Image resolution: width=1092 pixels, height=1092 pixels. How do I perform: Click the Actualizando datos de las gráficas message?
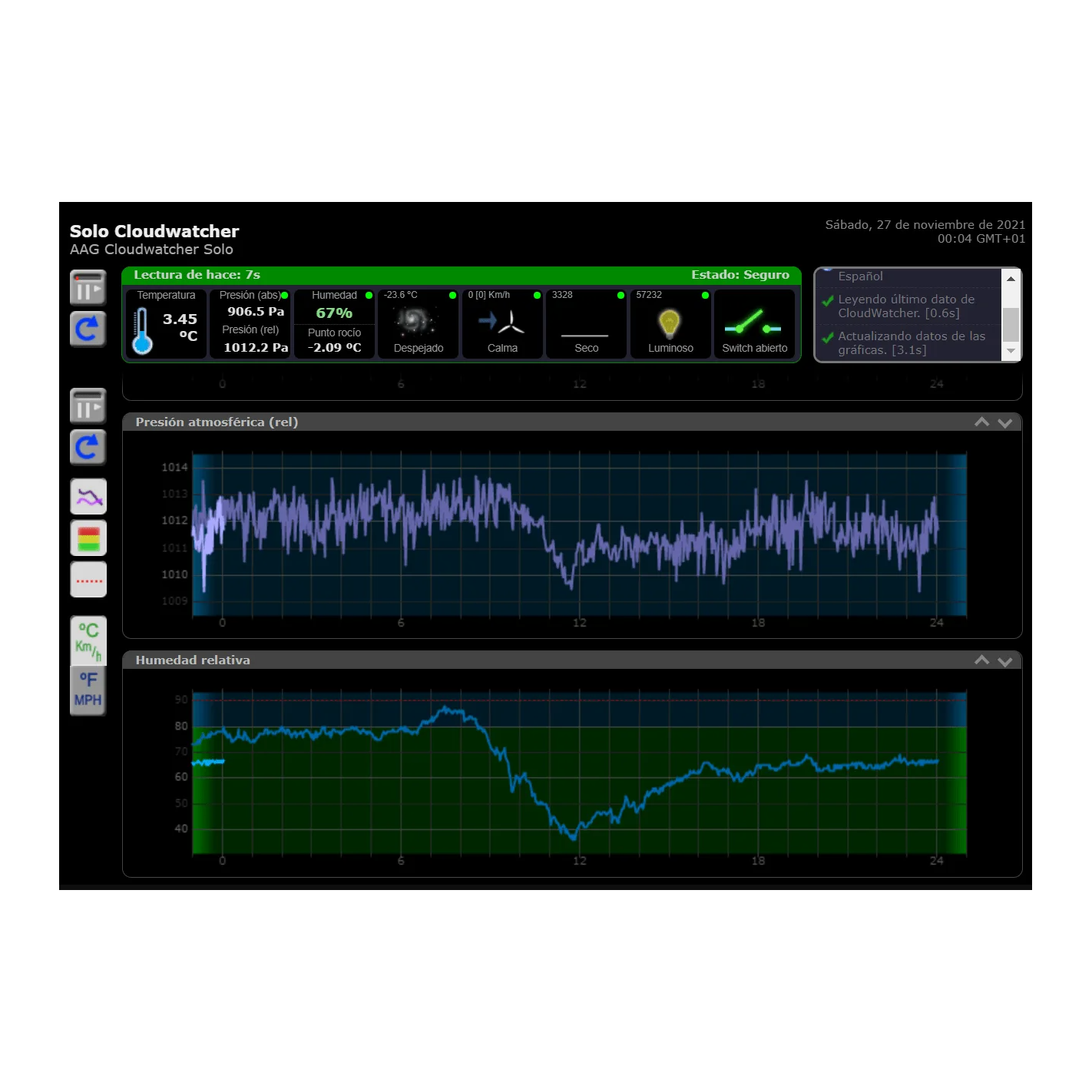point(912,343)
